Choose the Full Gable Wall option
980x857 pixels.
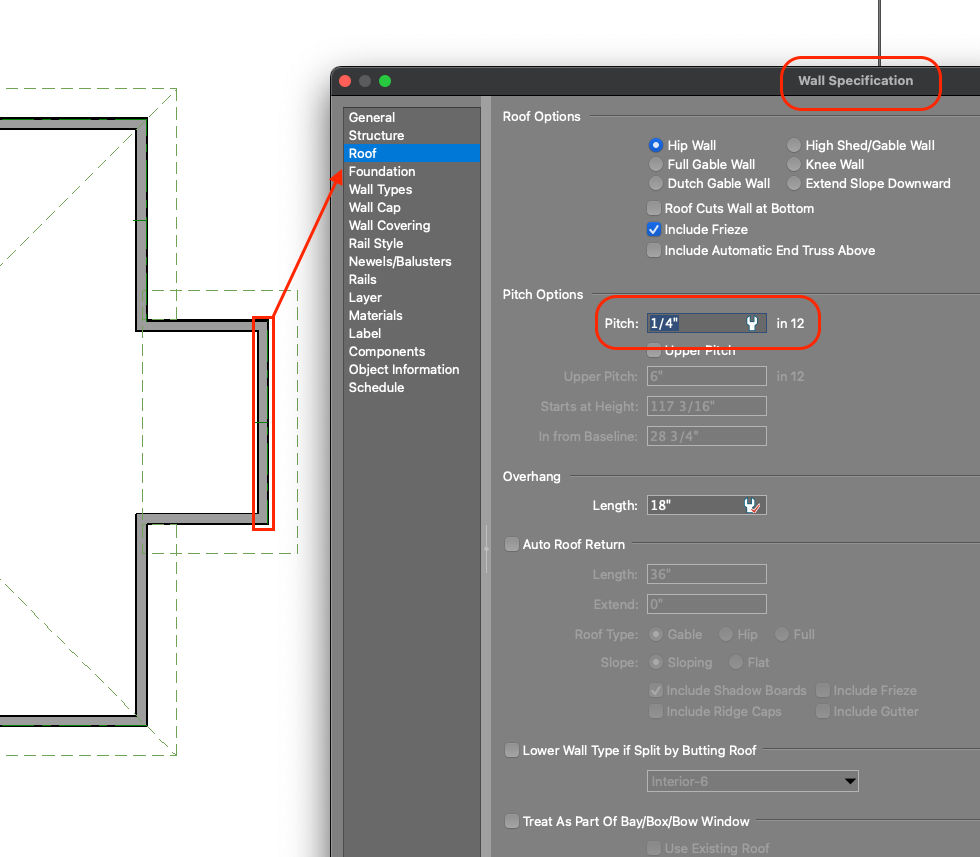click(656, 165)
